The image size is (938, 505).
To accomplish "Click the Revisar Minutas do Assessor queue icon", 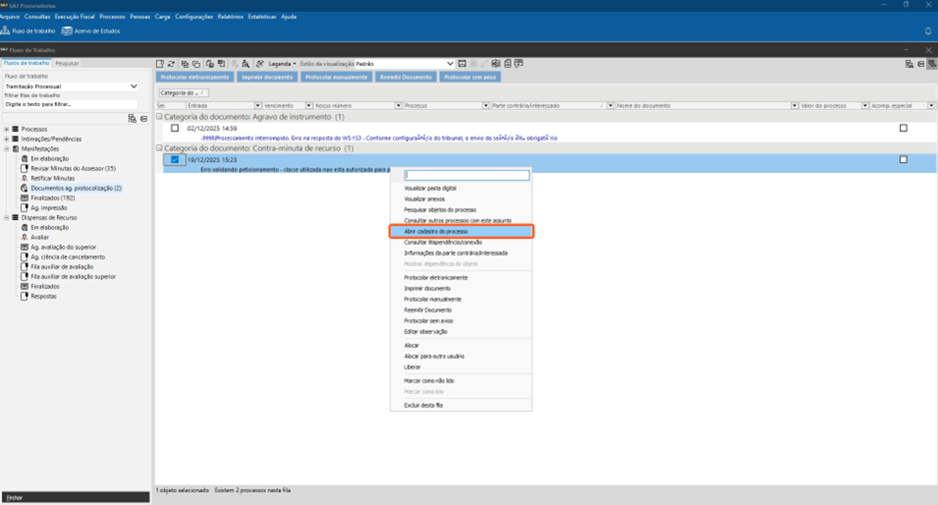I will [23, 169].
